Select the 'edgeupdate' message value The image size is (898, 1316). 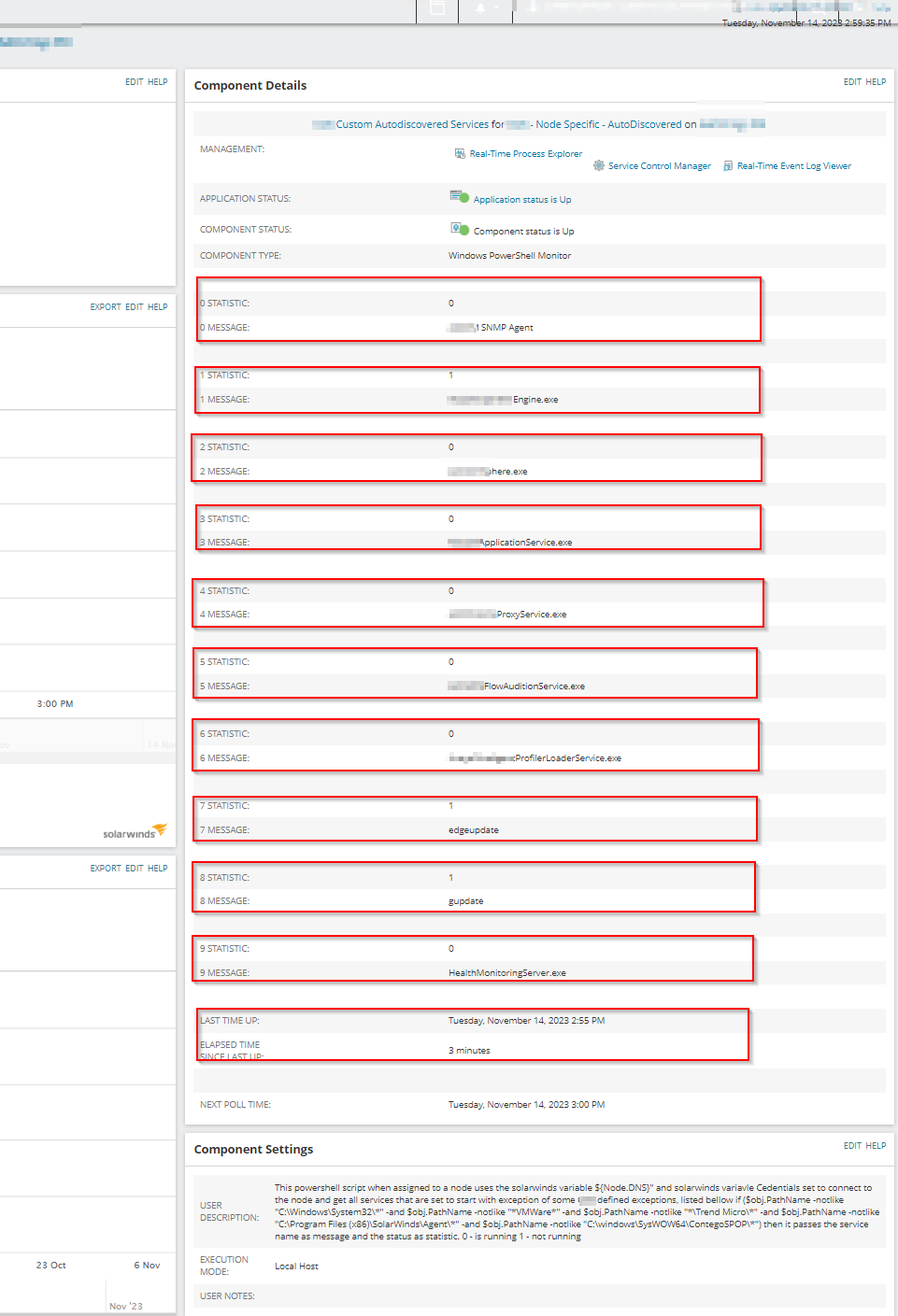[x=474, y=830]
